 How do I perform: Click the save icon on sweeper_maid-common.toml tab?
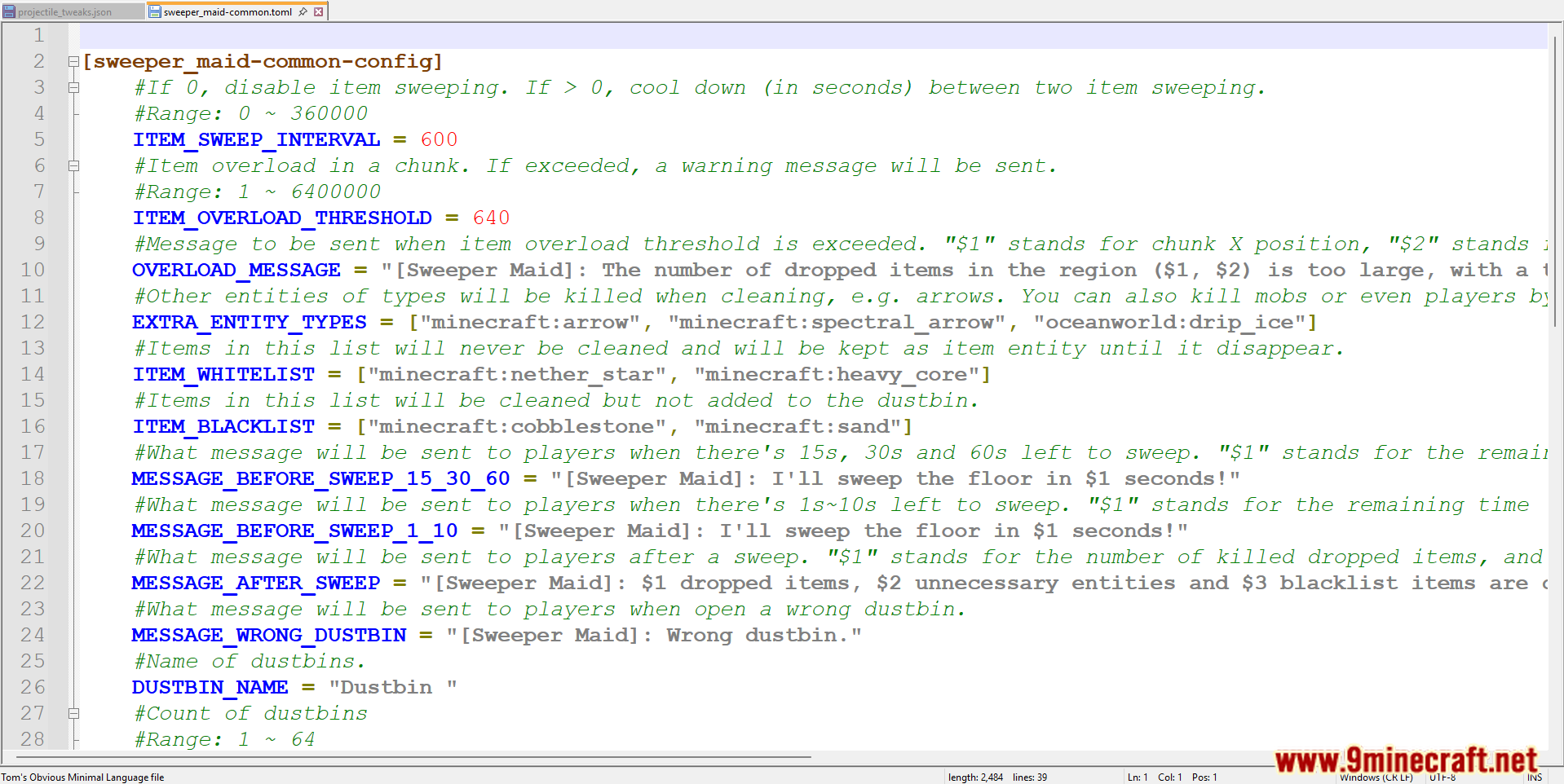click(154, 12)
